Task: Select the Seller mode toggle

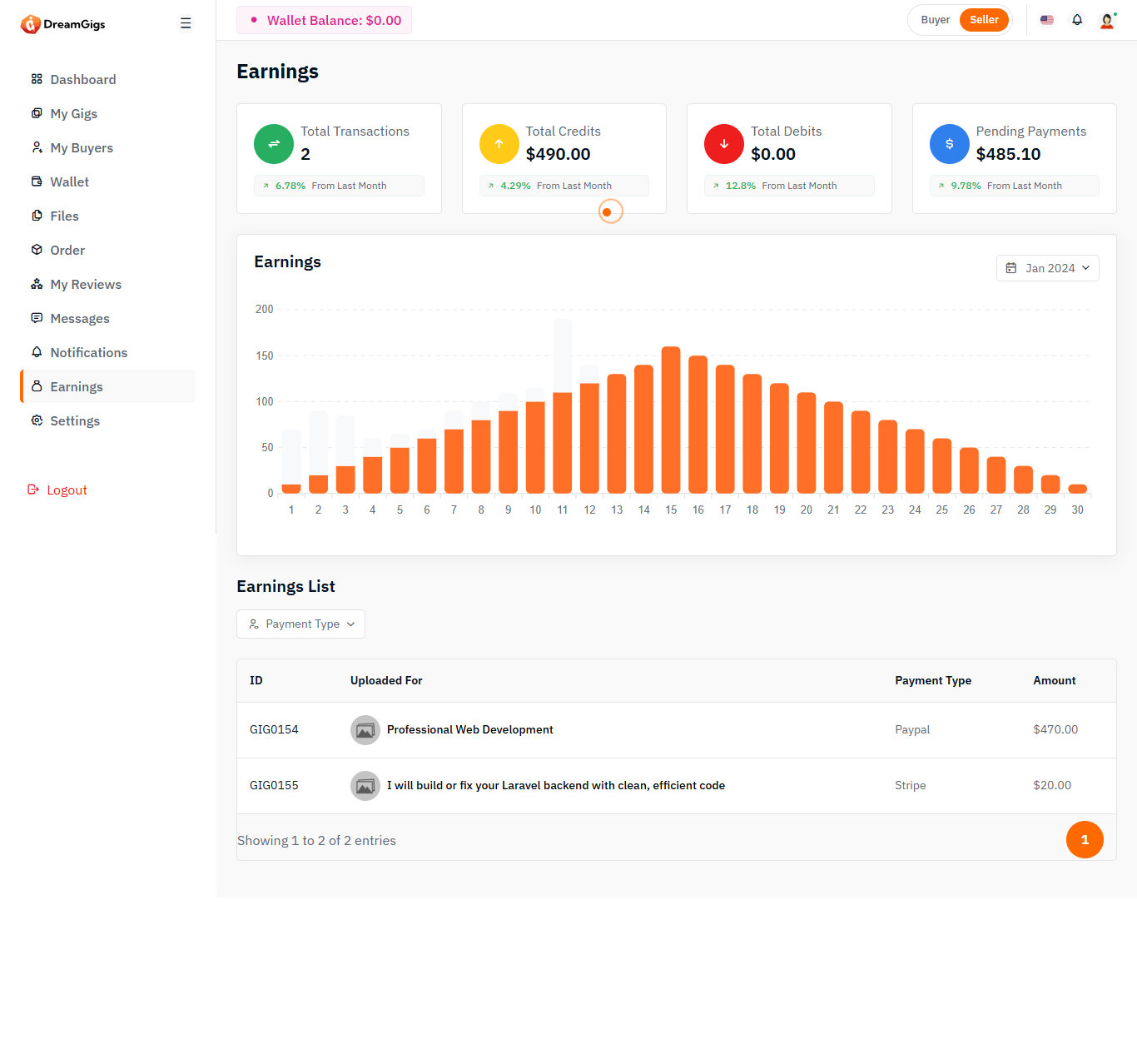Action: tap(984, 20)
